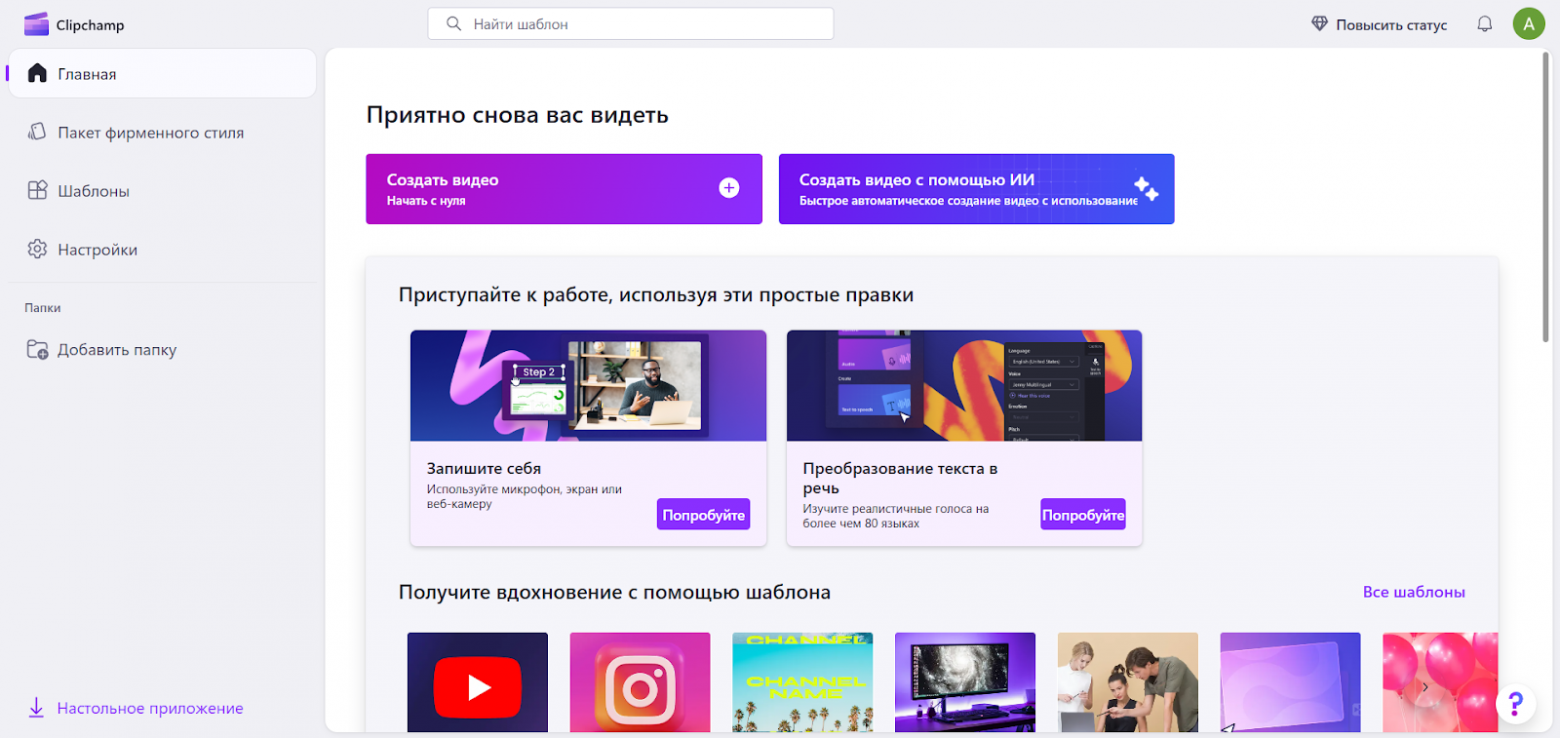Select the Главная home icon in sidebar
This screenshot has width=1560, height=738.
pyautogui.click(x=37, y=72)
